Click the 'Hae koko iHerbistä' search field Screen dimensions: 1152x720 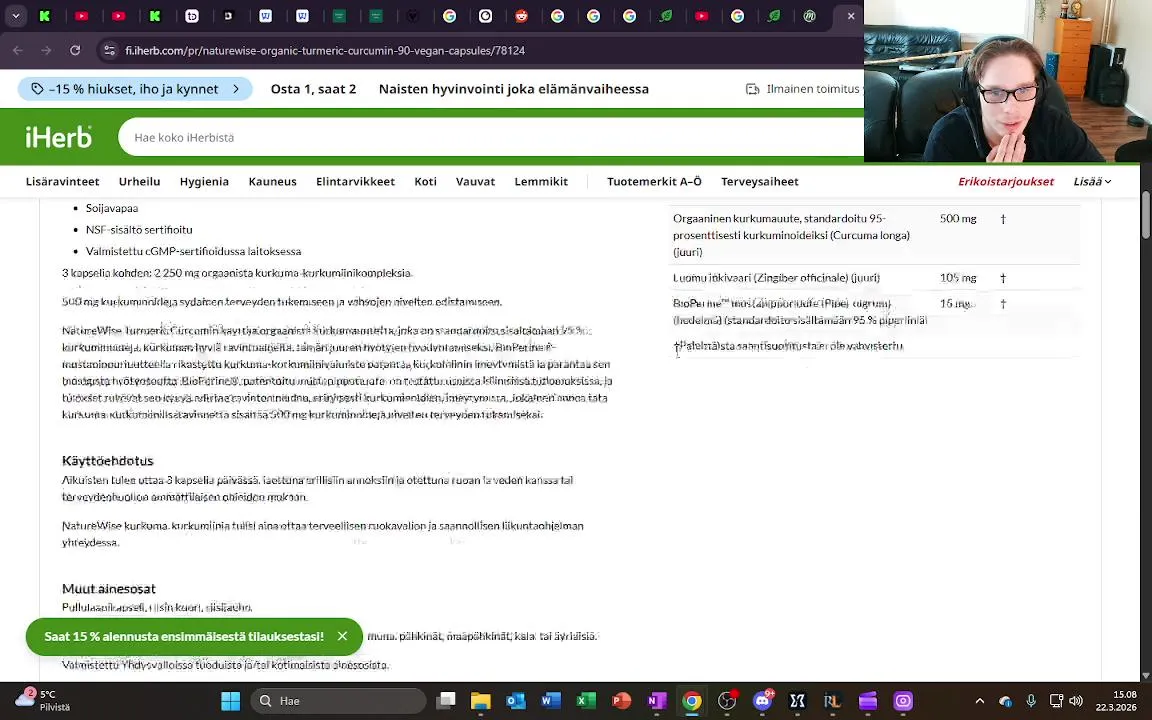coord(491,137)
